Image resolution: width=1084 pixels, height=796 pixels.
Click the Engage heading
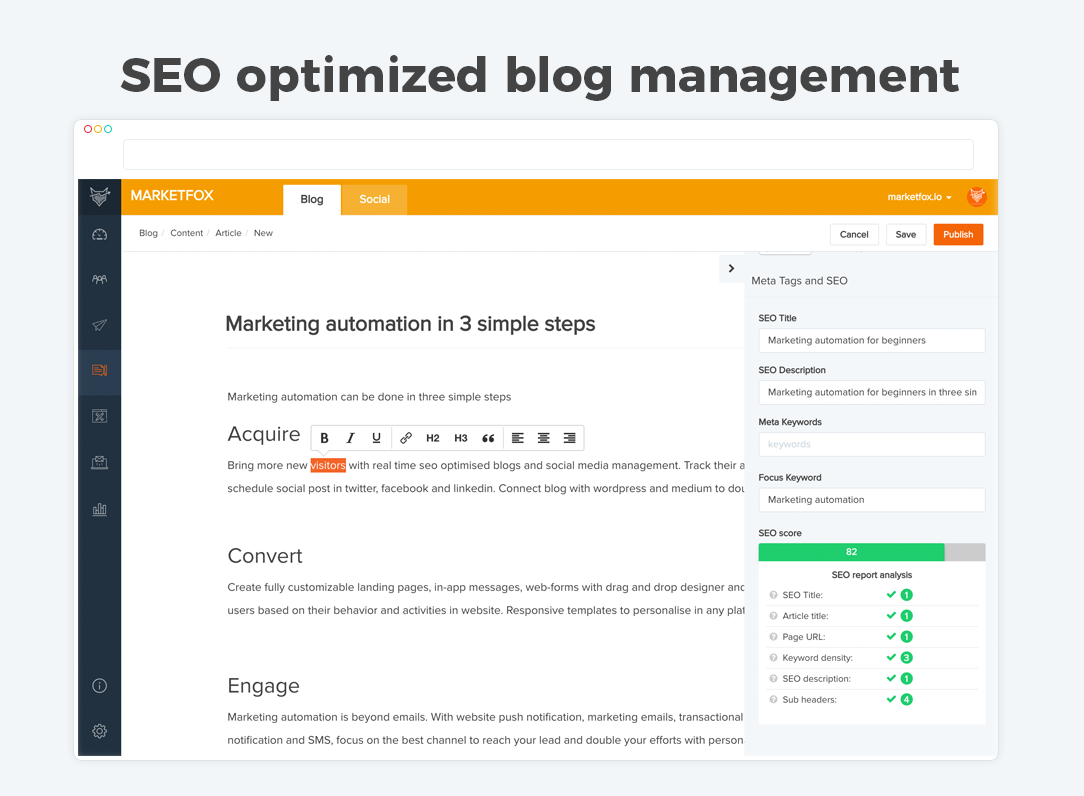click(x=263, y=686)
